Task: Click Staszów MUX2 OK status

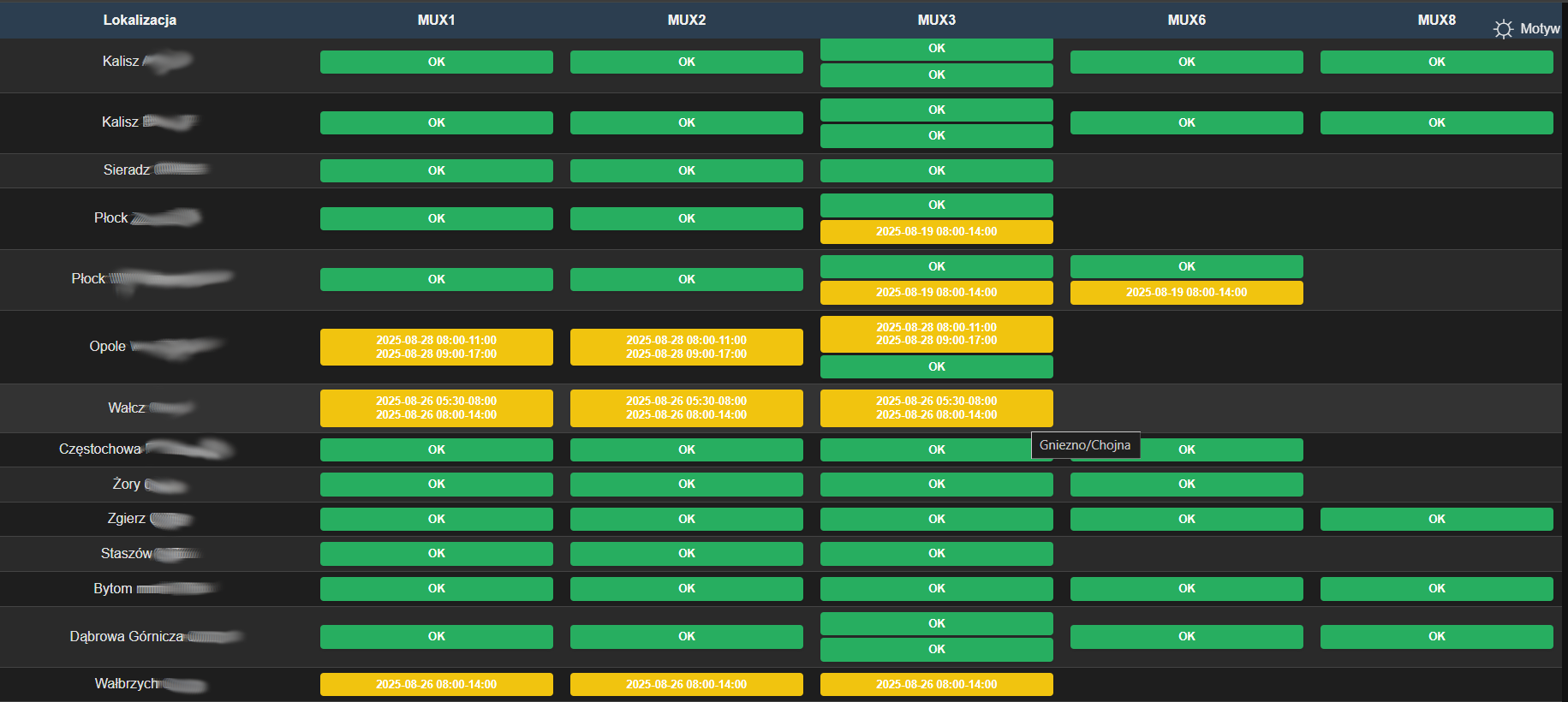Action: tap(687, 553)
